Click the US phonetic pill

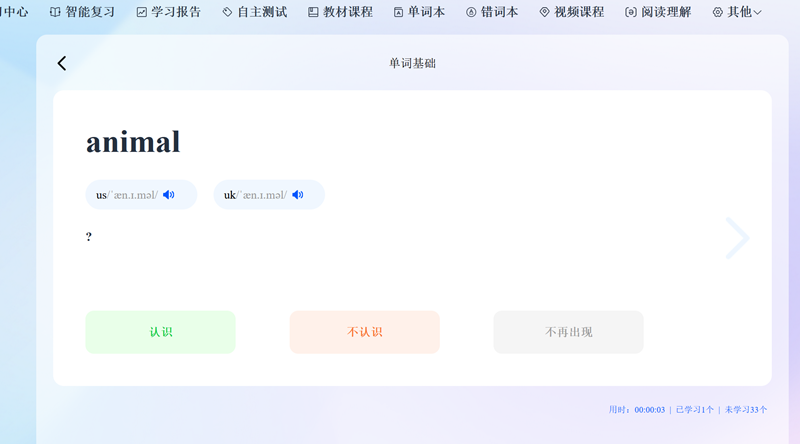141,194
